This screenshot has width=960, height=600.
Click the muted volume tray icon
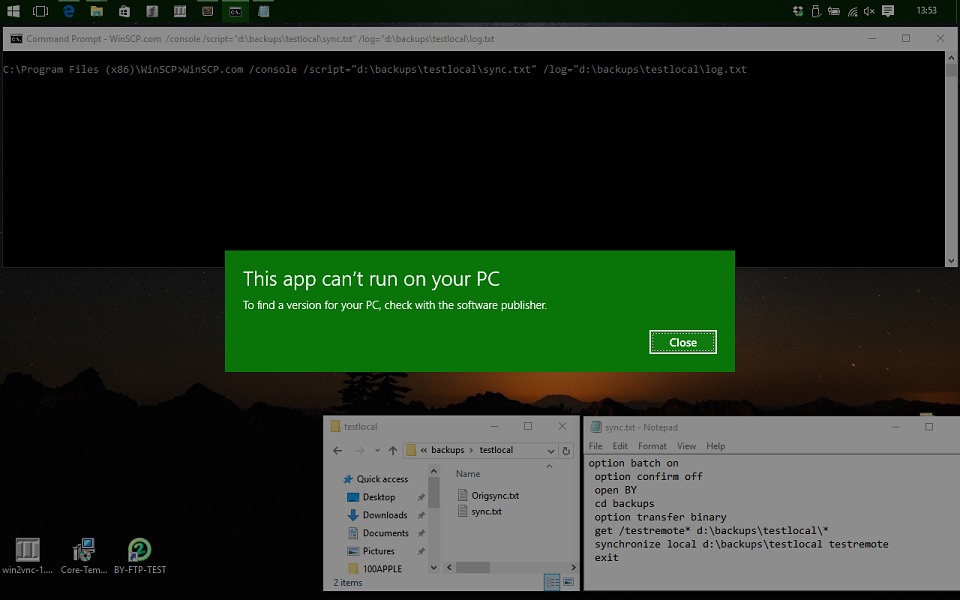click(x=868, y=11)
